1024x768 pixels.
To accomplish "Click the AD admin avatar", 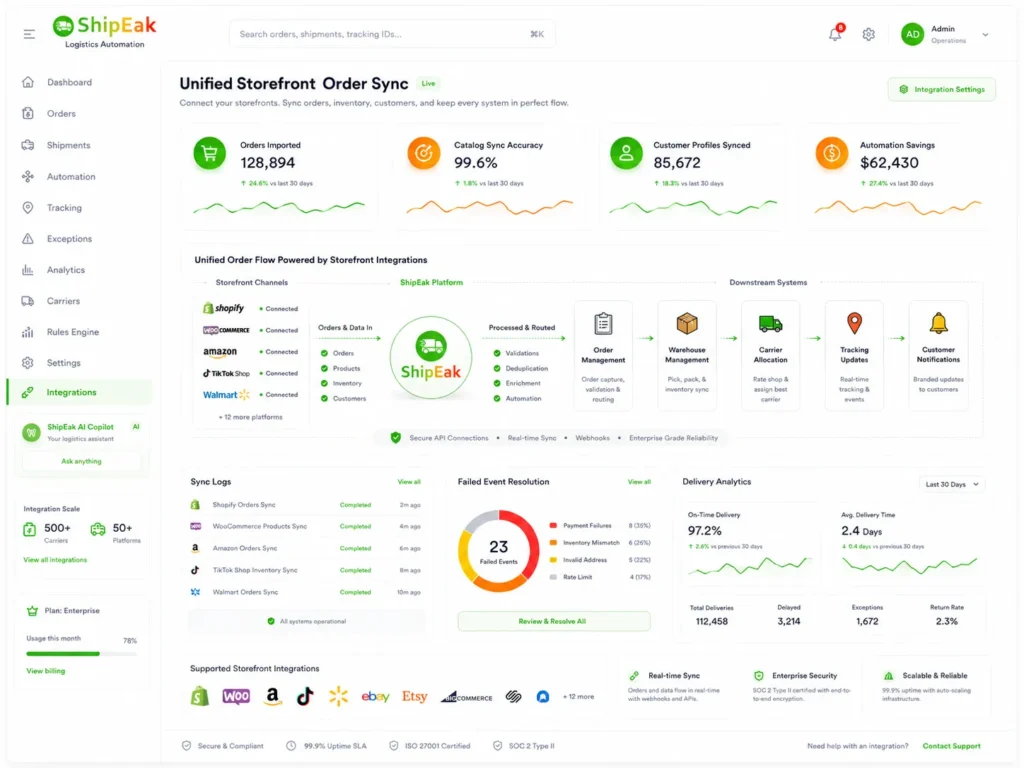I will pyautogui.click(x=912, y=34).
